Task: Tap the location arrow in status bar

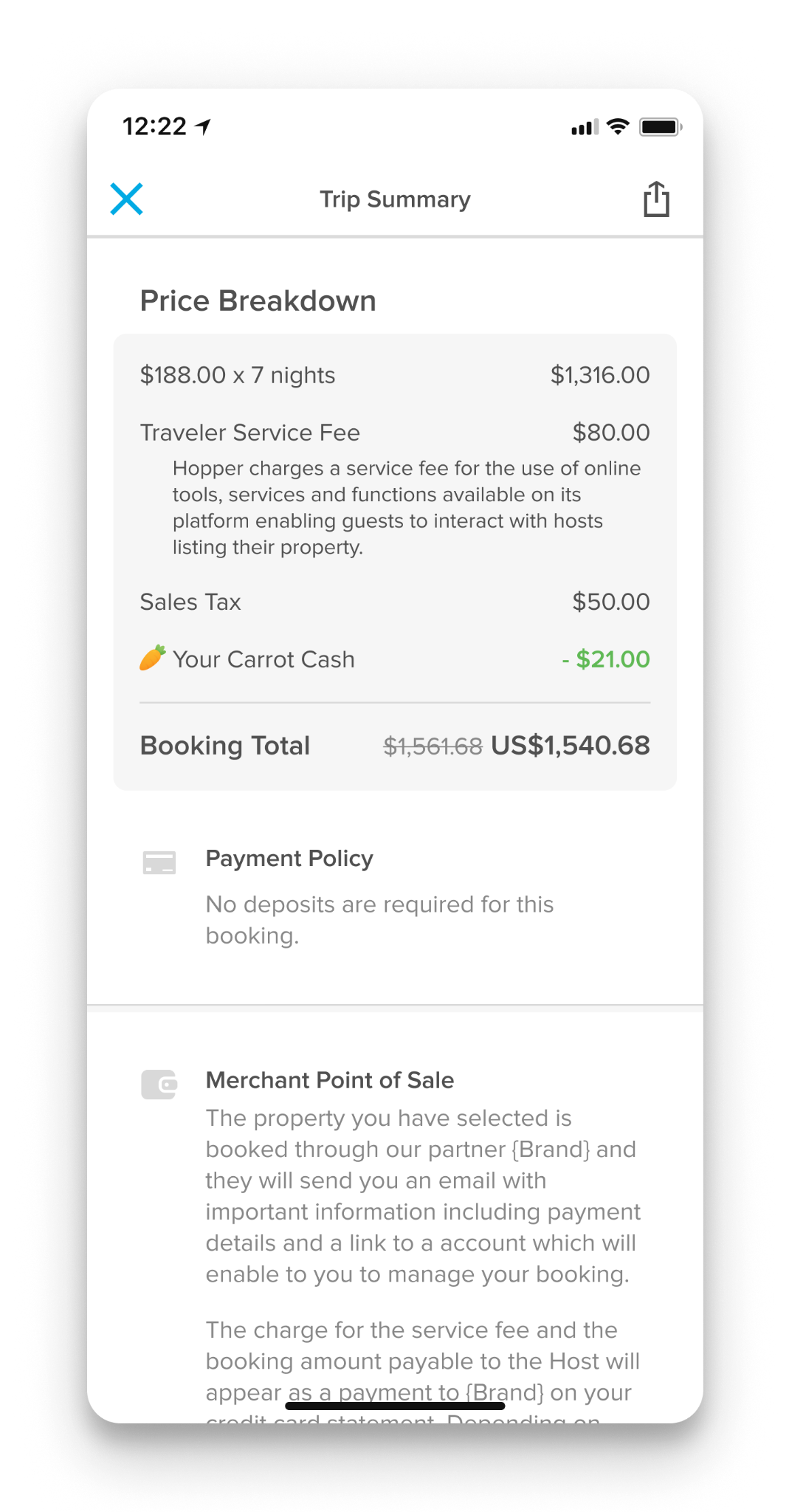Action: point(203,127)
